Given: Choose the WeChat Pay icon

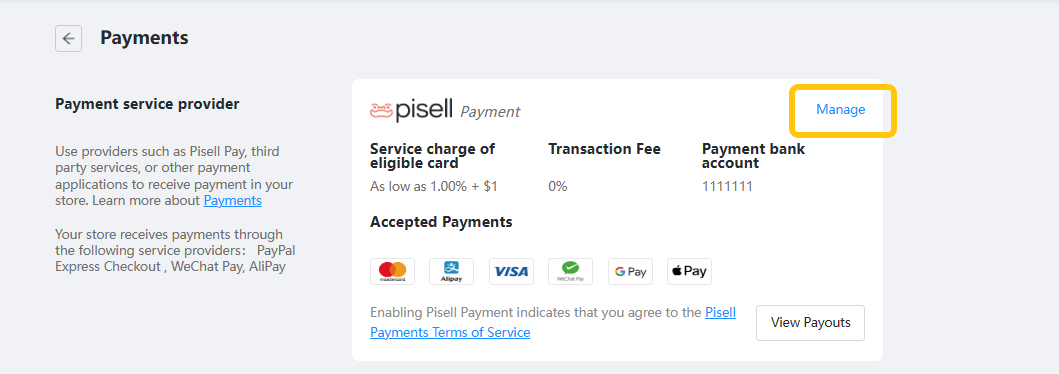Looking at the screenshot, I should pos(570,271).
